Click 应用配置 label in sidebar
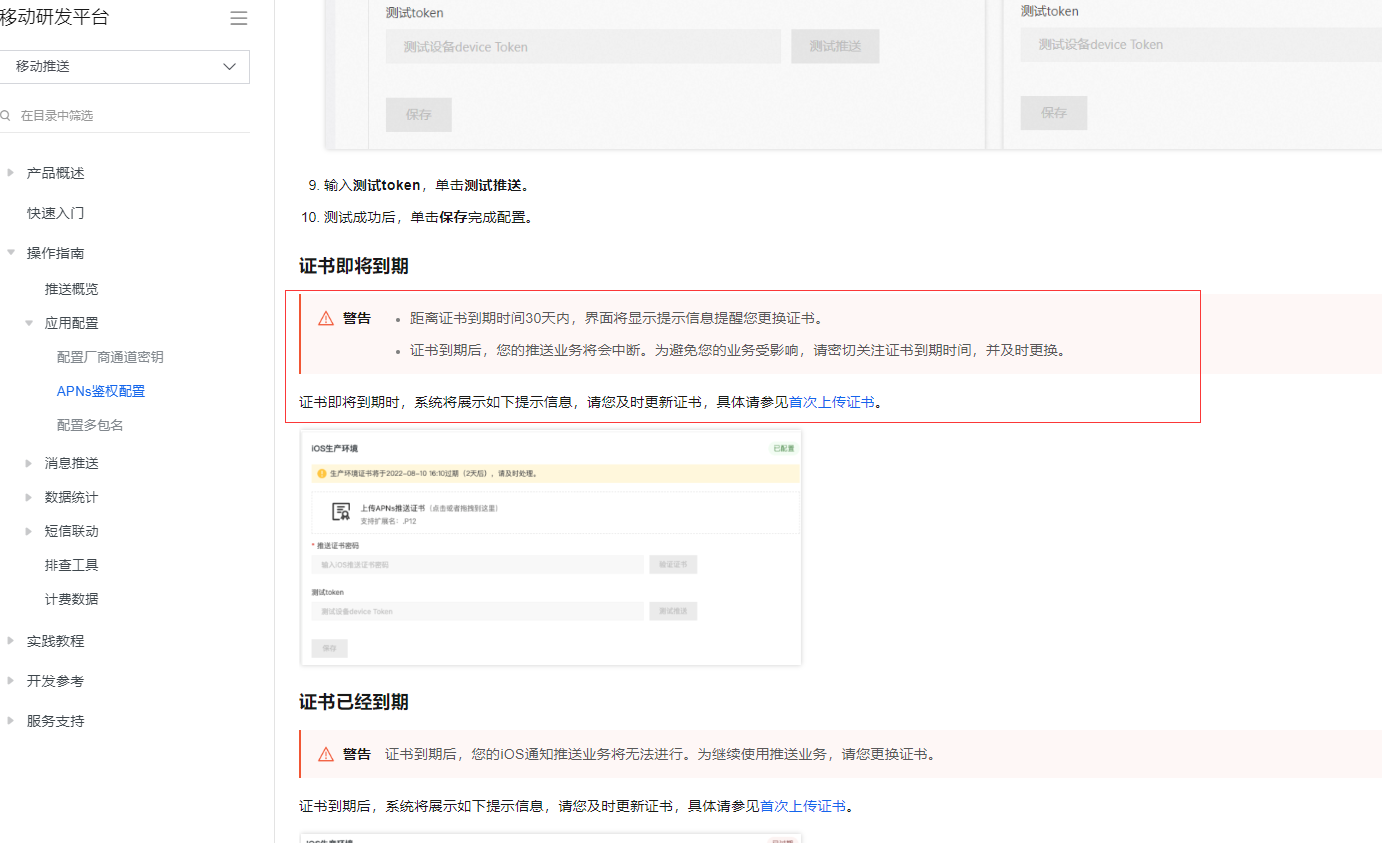The image size is (1382, 843). (x=72, y=323)
